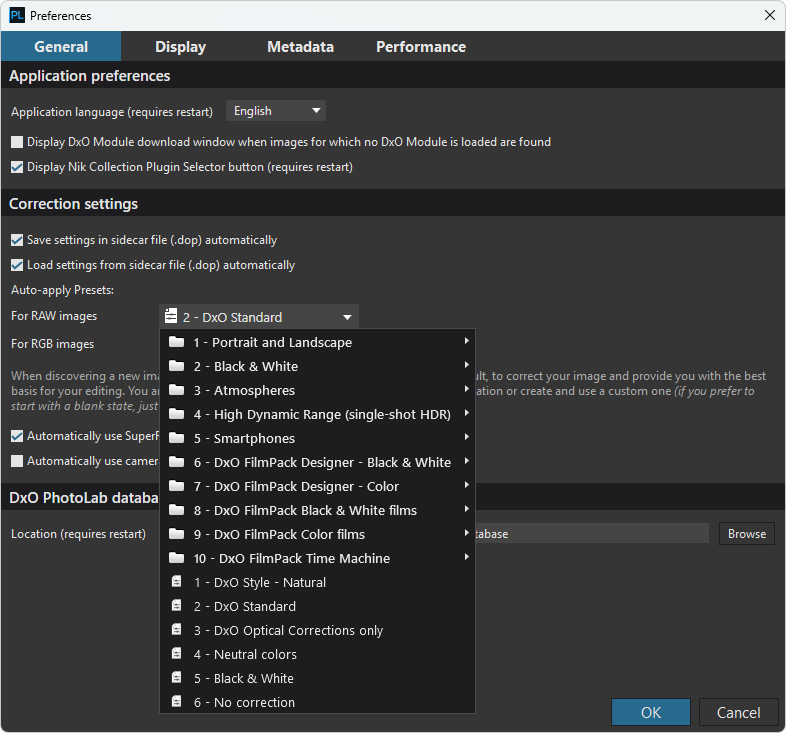
Task: Click folder icon beside 2 - Black & White
Action: [x=176, y=366]
